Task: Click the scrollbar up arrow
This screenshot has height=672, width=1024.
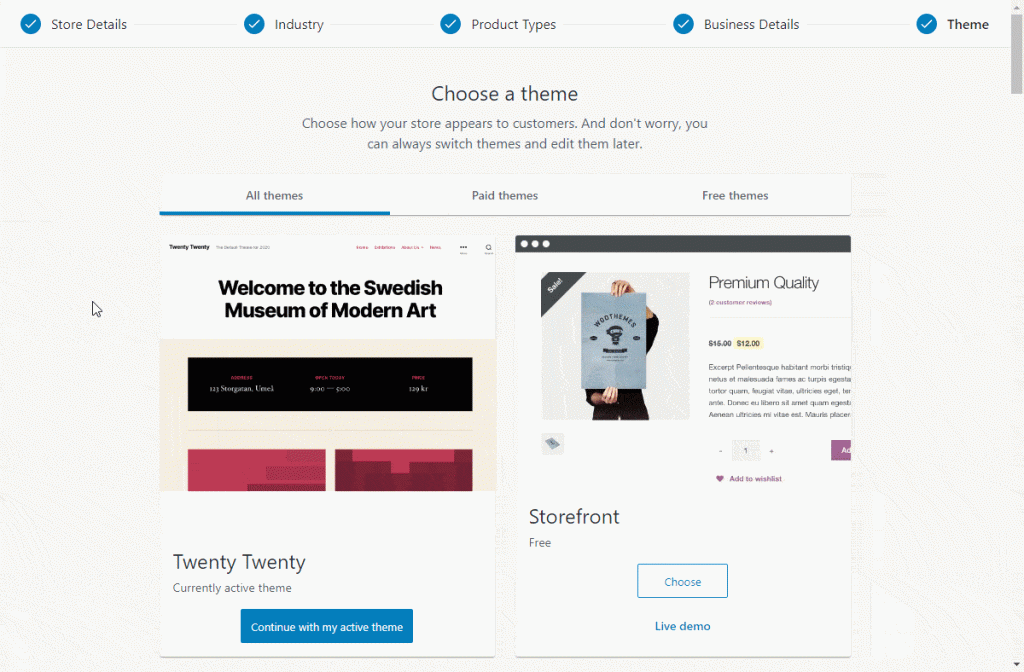Action: click(x=1016, y=8)
